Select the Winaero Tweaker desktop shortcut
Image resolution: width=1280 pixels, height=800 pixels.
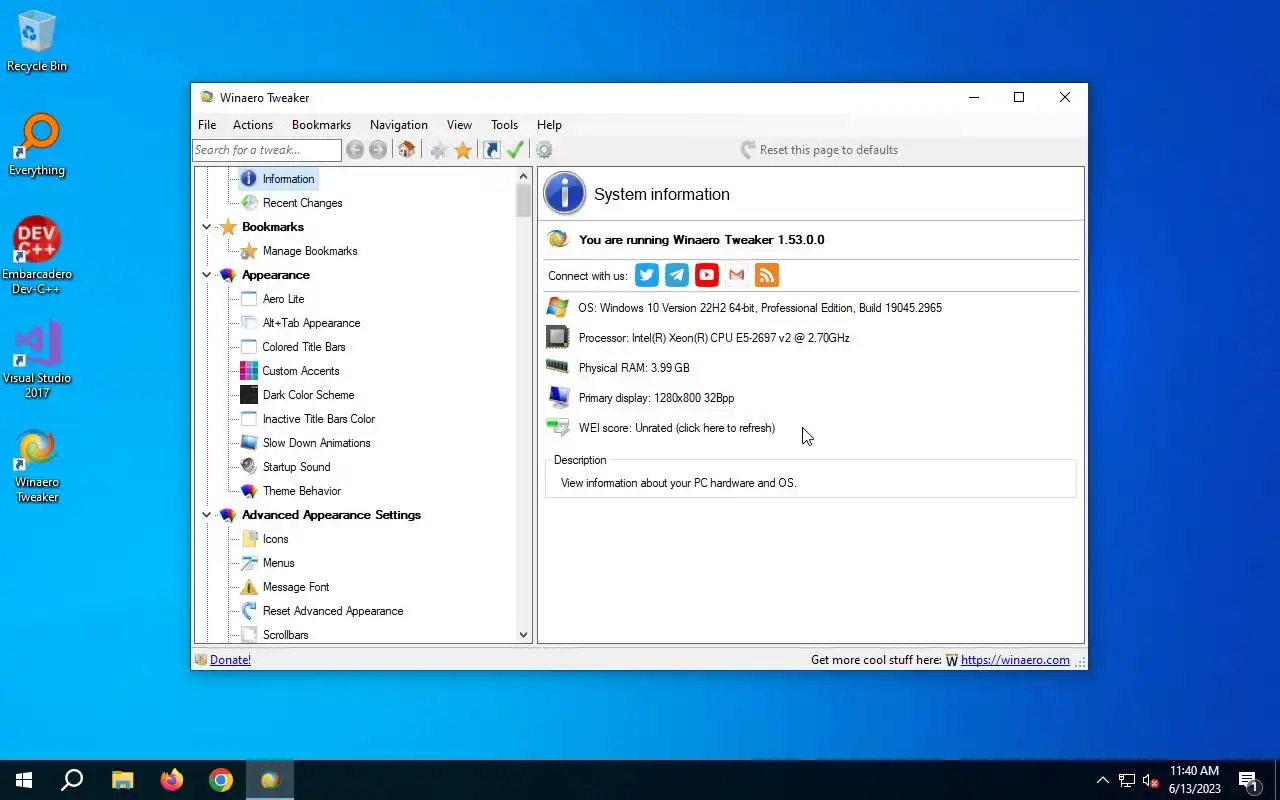tap(37, 466)
